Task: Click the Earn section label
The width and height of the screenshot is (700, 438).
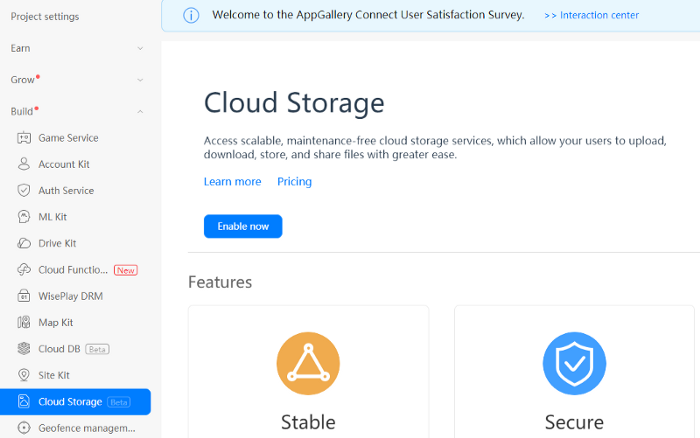Action: click(21, 48)
